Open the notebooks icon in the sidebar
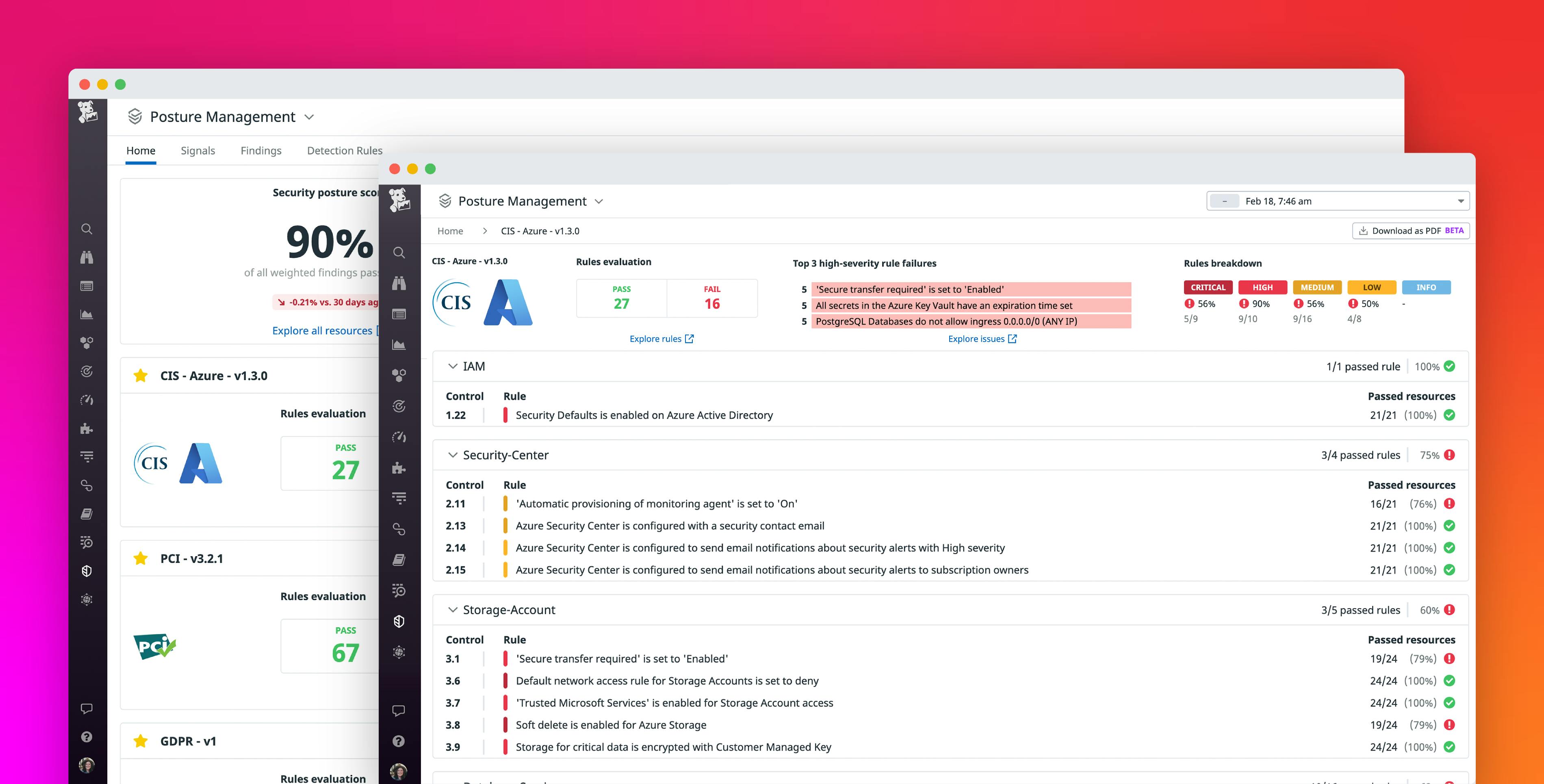 399,560
